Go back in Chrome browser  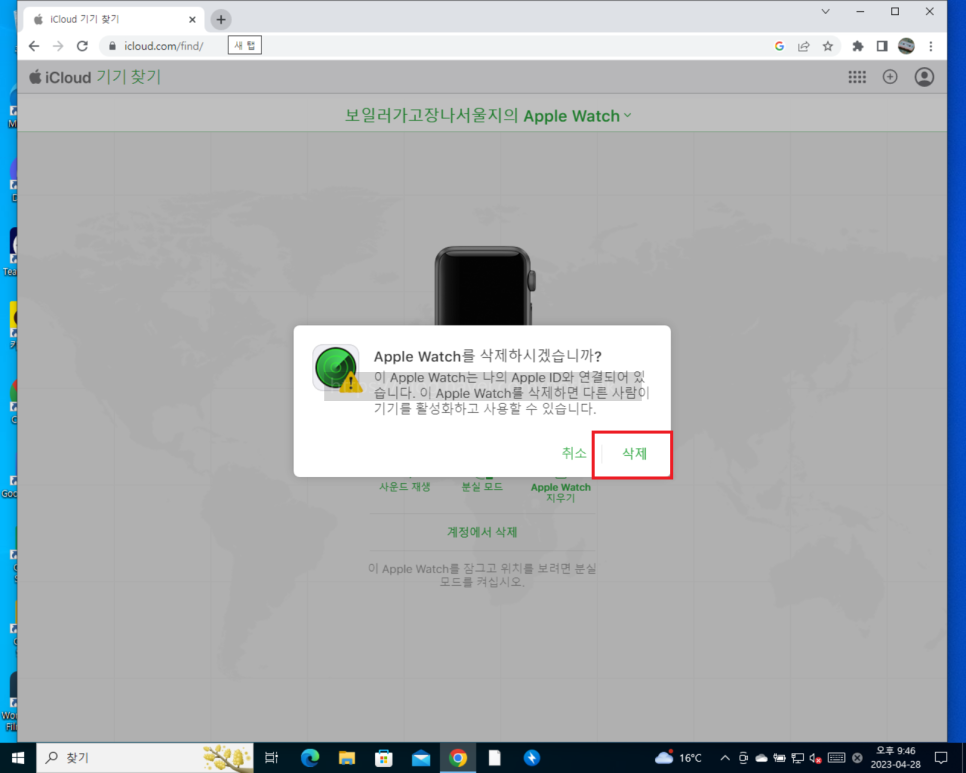click(x=34, y=46)
